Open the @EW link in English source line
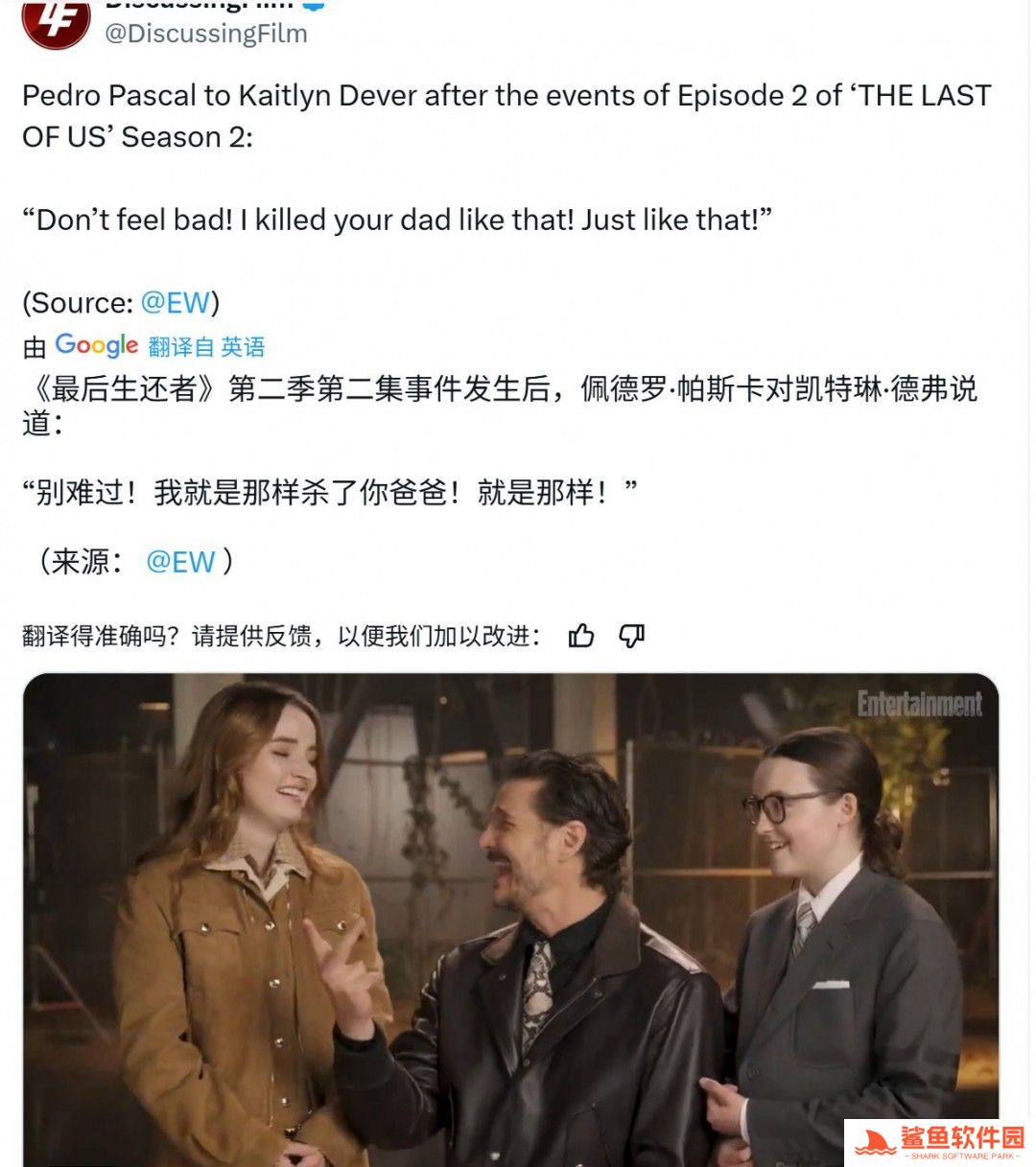1036x1167 pixels. click(175, 303)
